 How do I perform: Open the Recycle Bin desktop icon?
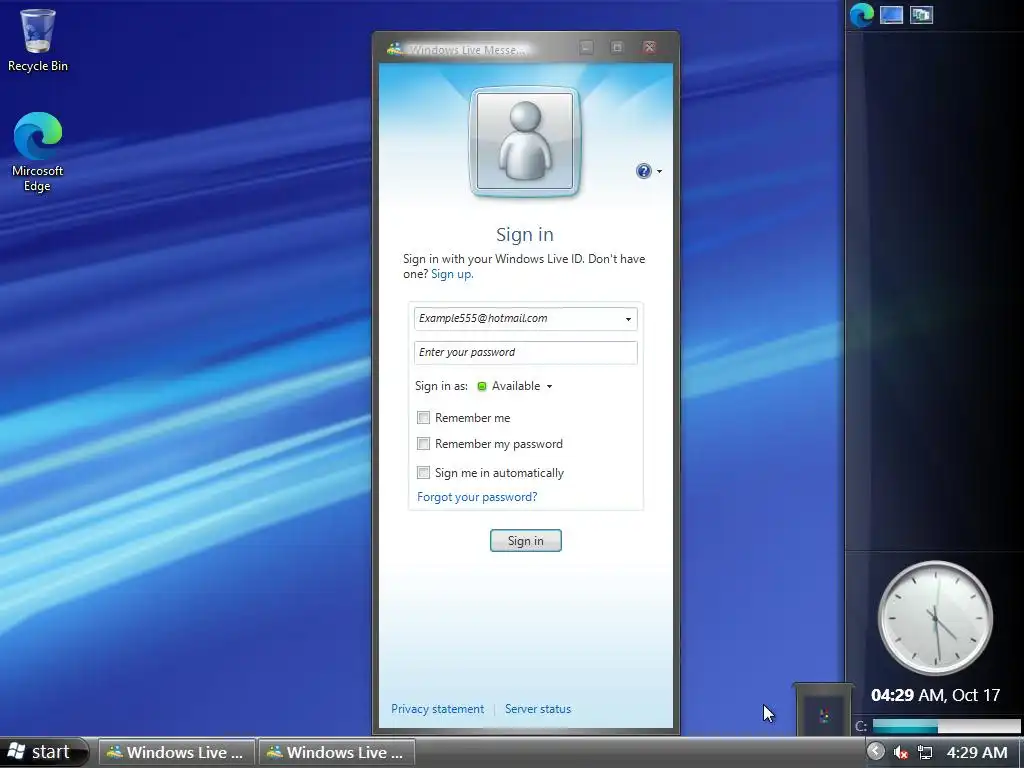(38, 40)
